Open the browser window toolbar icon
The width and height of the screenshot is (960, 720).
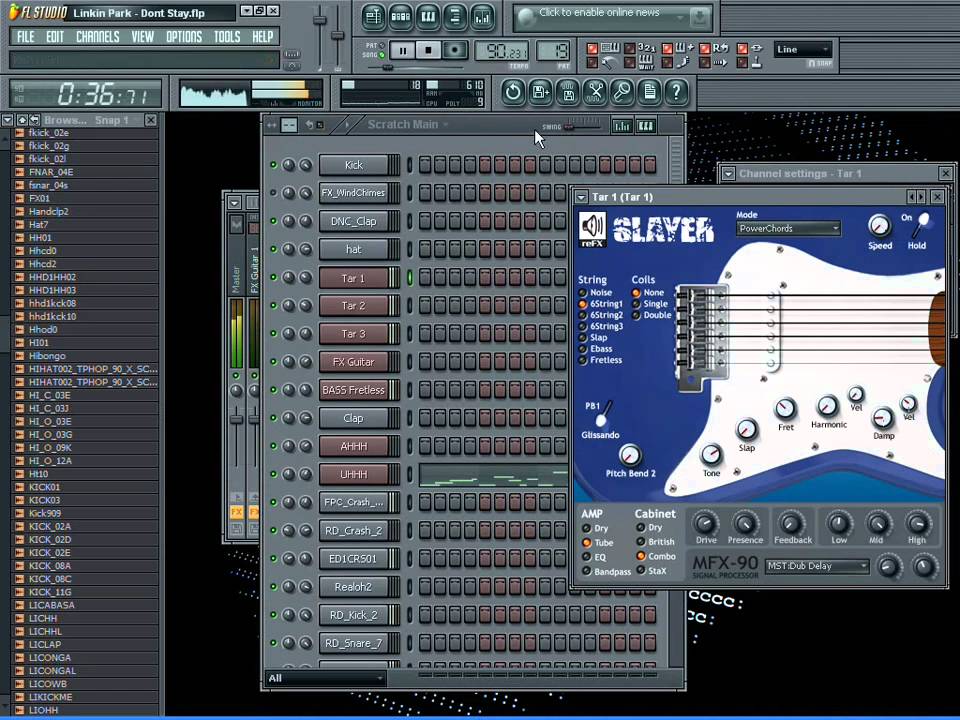(455, 17)
